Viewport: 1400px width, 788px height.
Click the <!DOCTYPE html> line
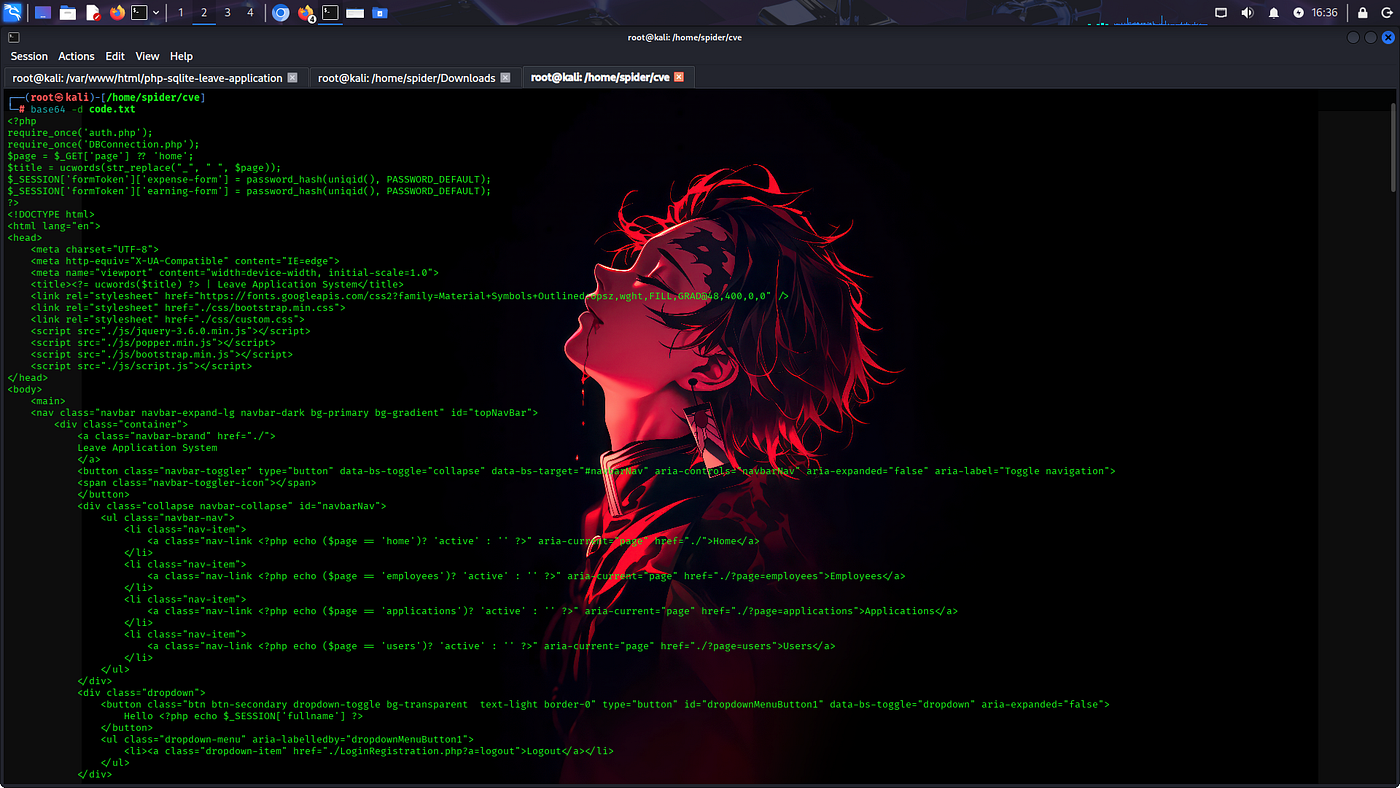point(51,214)
